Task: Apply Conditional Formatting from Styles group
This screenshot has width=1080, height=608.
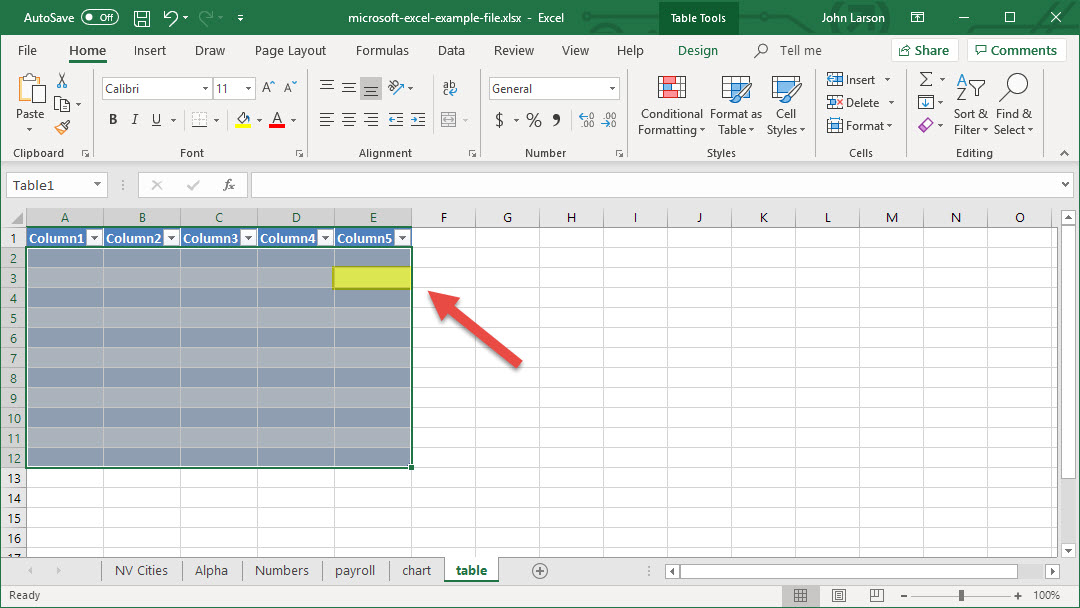Action: click(x=671, y=105)
